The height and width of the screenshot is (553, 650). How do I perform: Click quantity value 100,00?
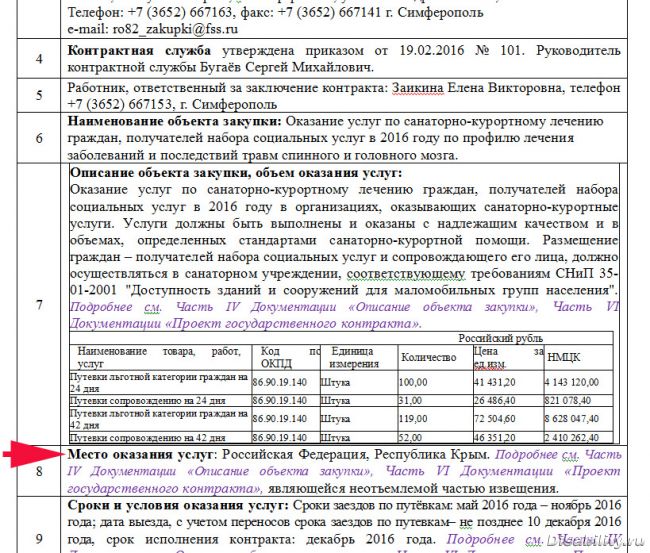[413, 382]
